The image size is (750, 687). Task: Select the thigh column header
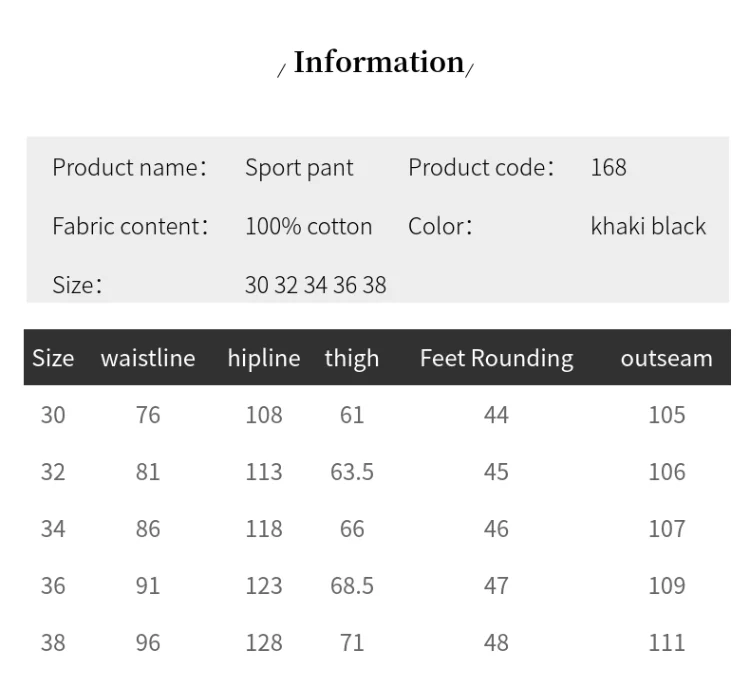tap(352, 358)
